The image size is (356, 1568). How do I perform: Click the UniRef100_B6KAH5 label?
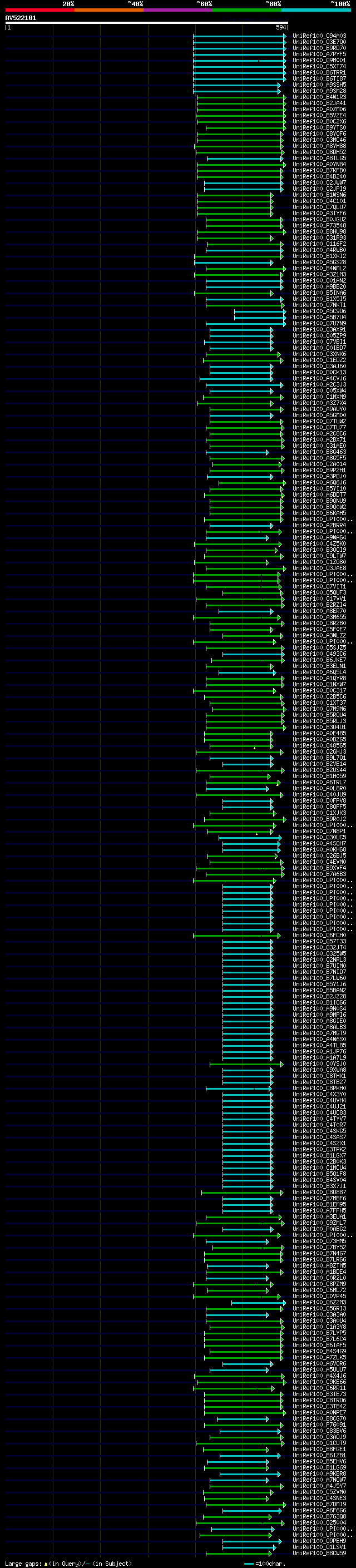pos(319,513)
